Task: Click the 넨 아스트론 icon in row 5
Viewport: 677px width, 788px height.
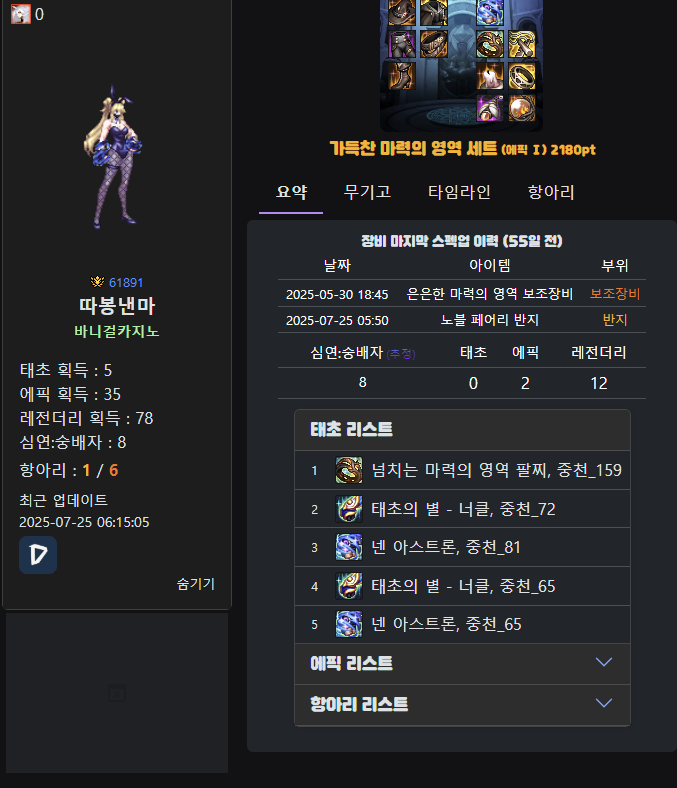Action: pyautogui.click(x=349, y=624)
